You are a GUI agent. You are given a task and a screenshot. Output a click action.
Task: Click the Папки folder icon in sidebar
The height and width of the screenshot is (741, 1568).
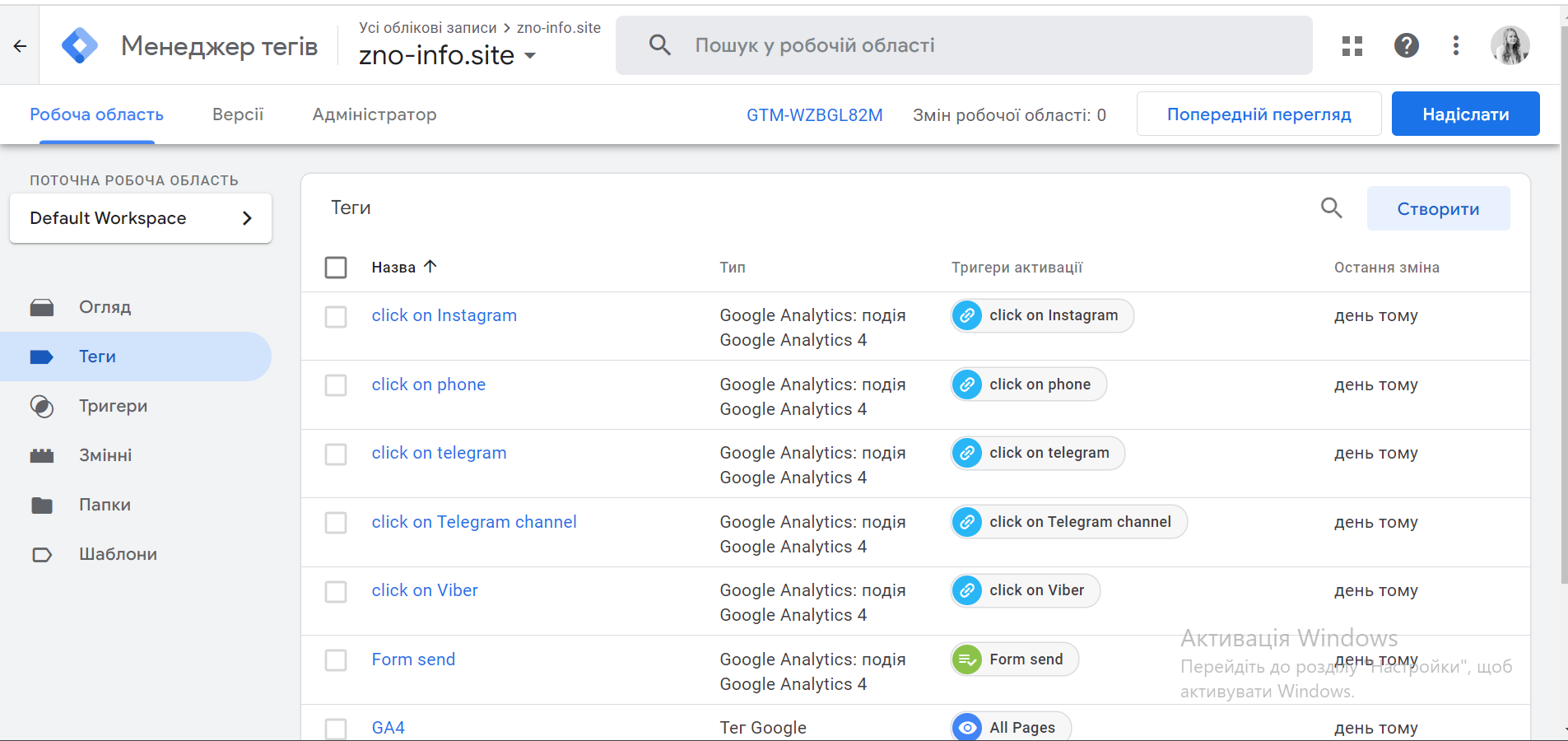(x=42, y=506)
